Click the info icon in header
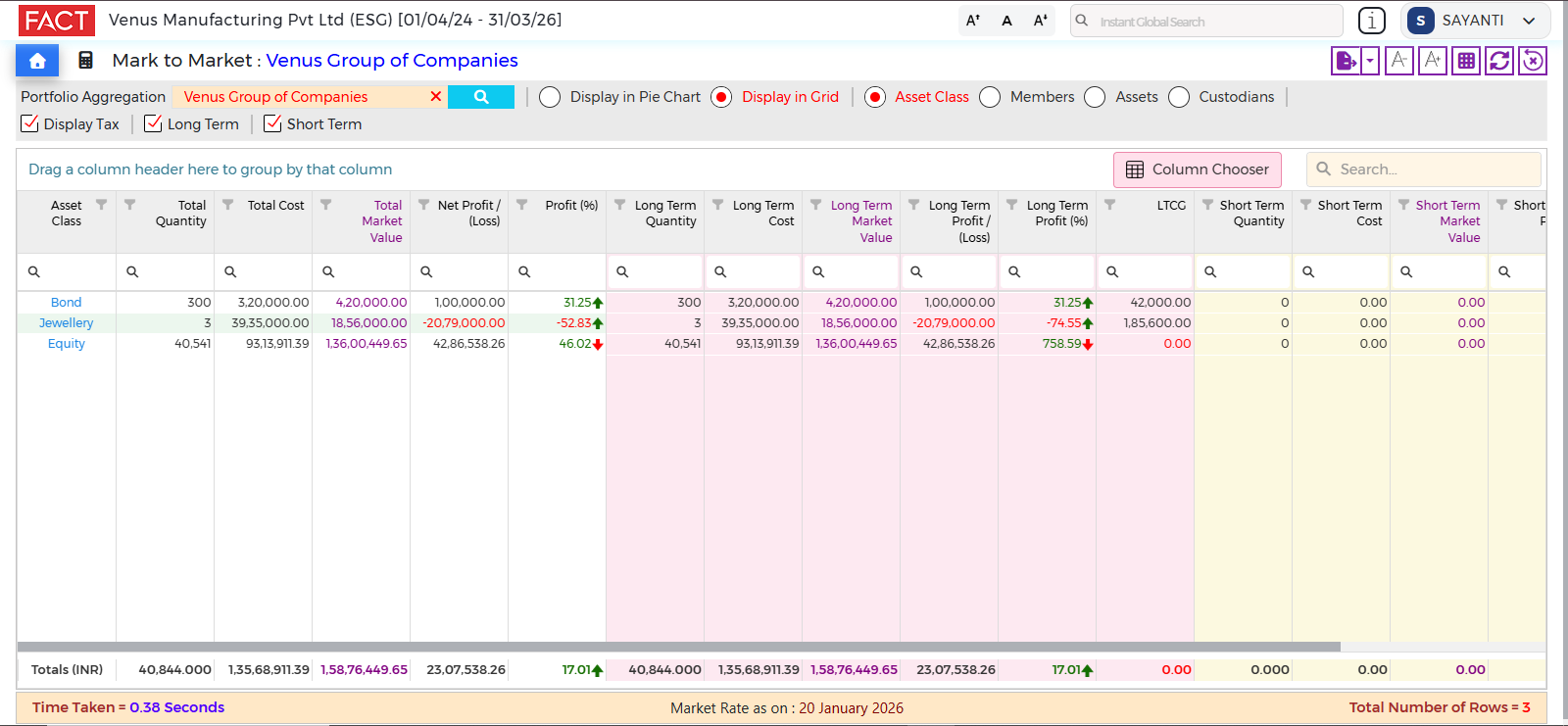The image size is (1568, 726). [x=1372, y=21]
